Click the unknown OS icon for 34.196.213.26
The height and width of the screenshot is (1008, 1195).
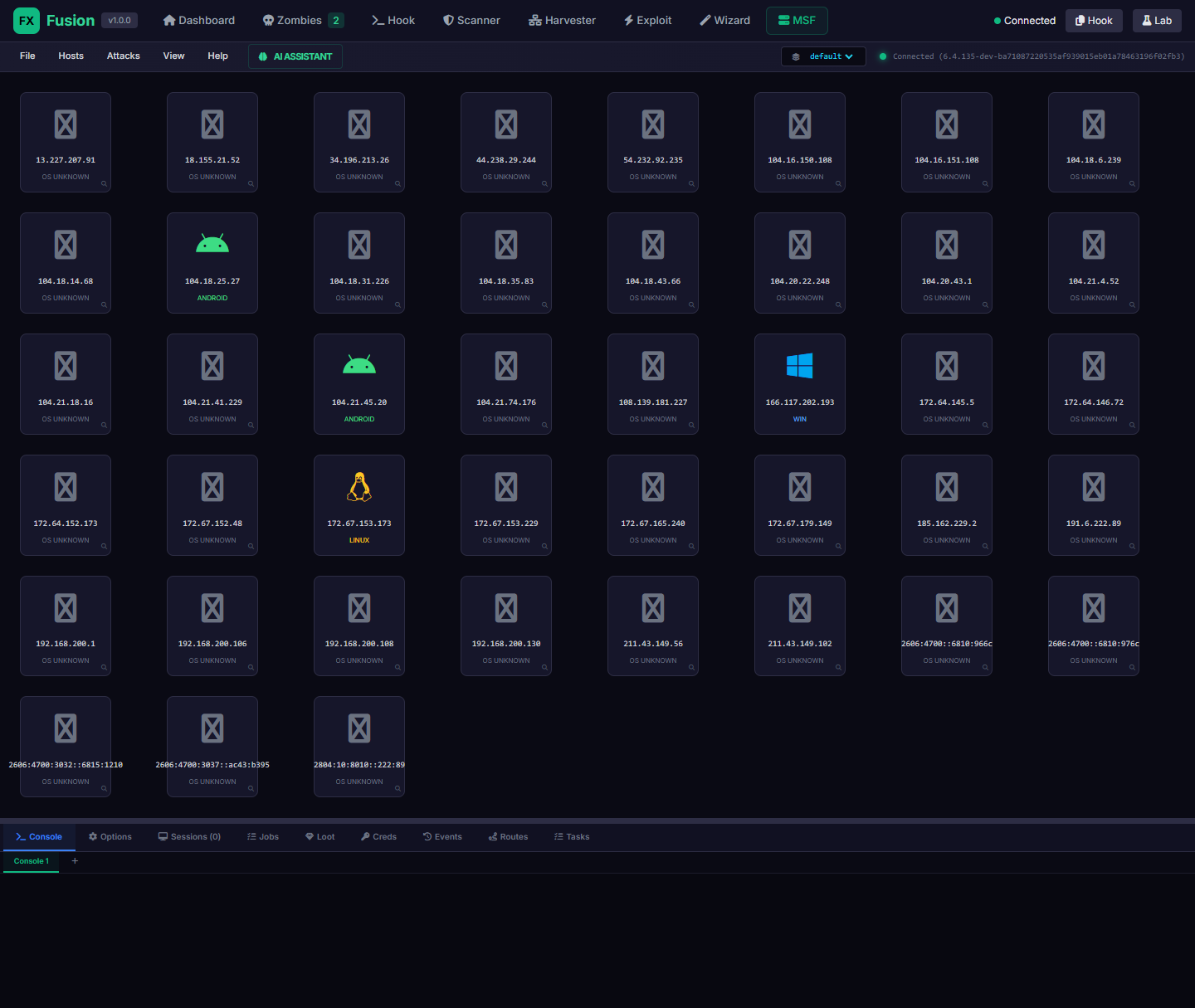pyautogui.click(x=359, y=124)
